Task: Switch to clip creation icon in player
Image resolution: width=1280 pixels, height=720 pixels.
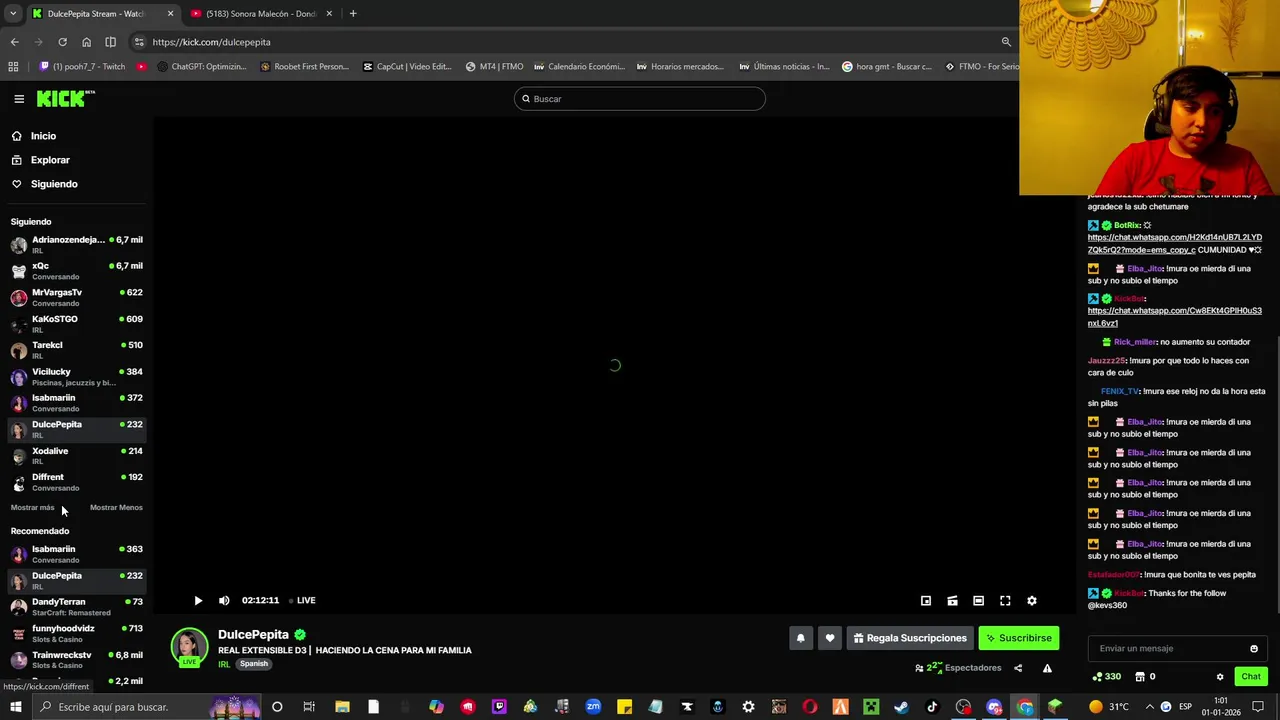Action: [x=952, y=601]
